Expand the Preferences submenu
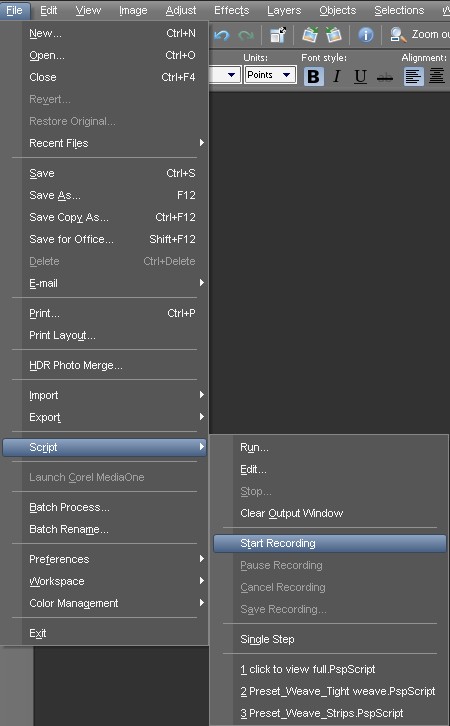Screen dimensions: 450x726 [x=109, y=559]
